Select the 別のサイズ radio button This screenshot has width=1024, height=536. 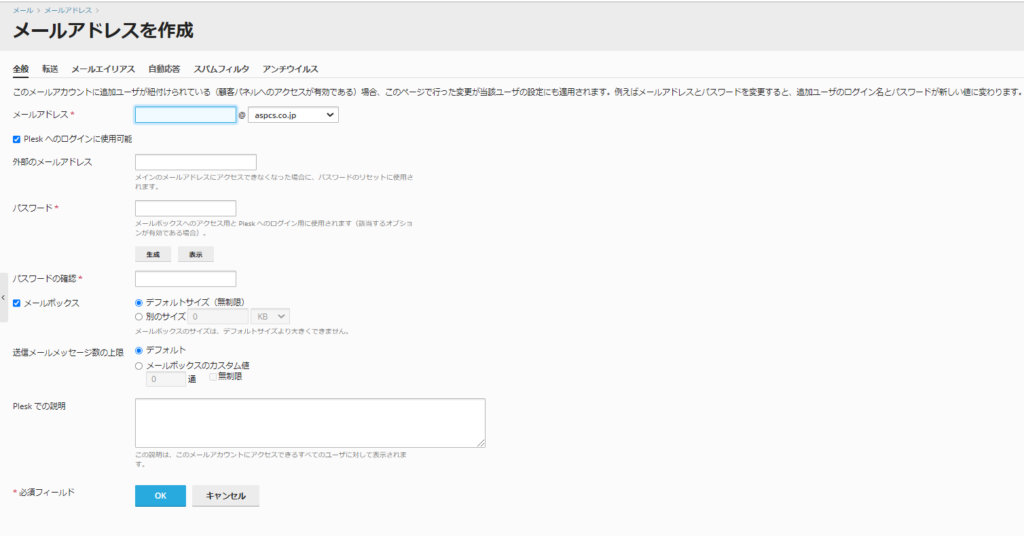[x=139, y=316]
